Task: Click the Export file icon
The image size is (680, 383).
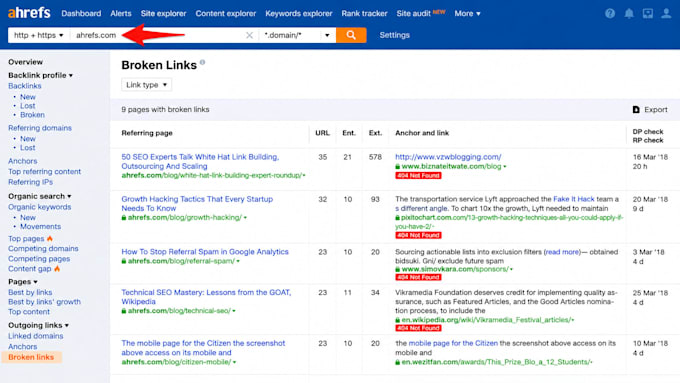Action: point(636,110)
